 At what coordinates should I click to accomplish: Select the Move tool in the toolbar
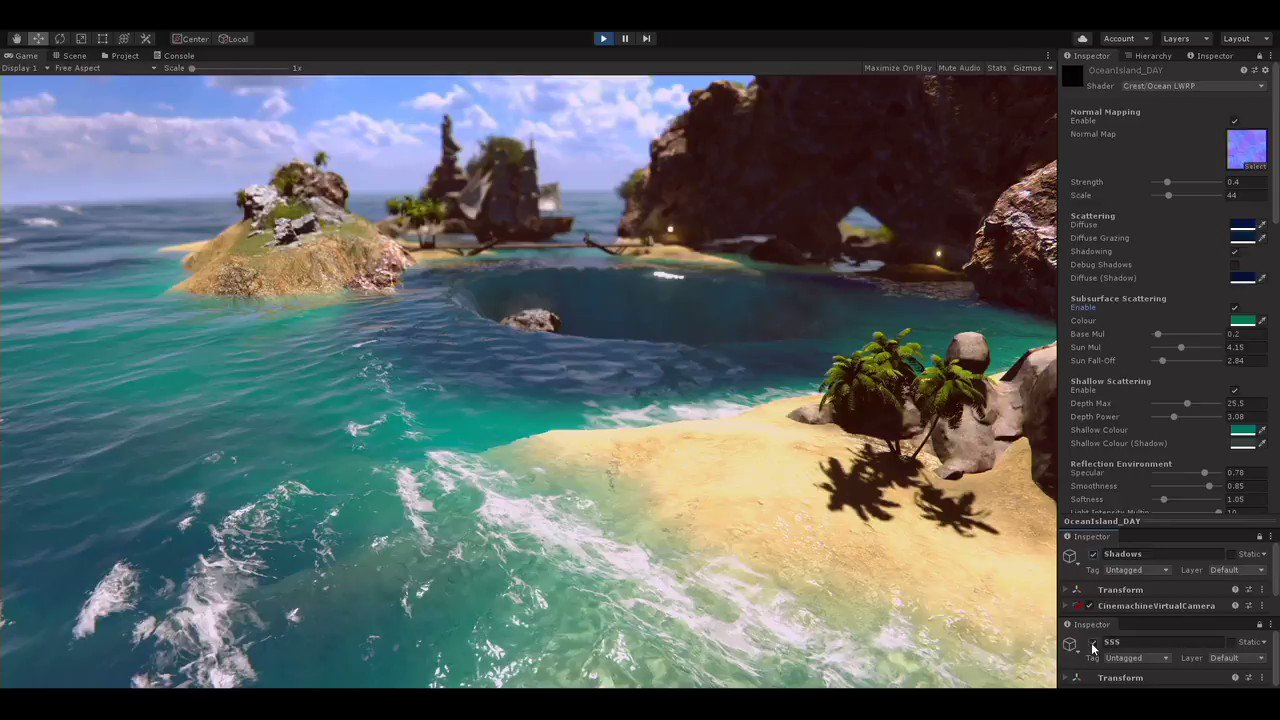[x=38, y=39]
